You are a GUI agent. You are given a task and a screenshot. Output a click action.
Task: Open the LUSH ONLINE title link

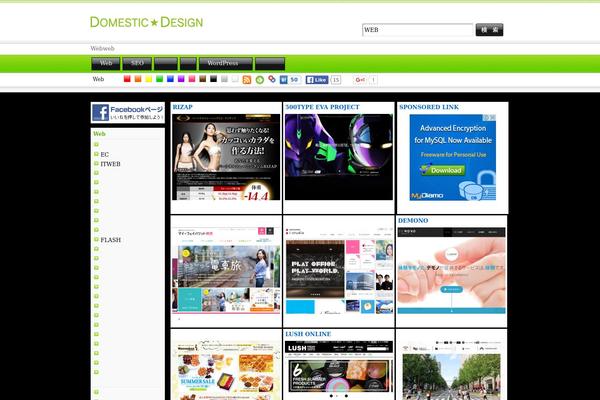click(x=308, y=334)
